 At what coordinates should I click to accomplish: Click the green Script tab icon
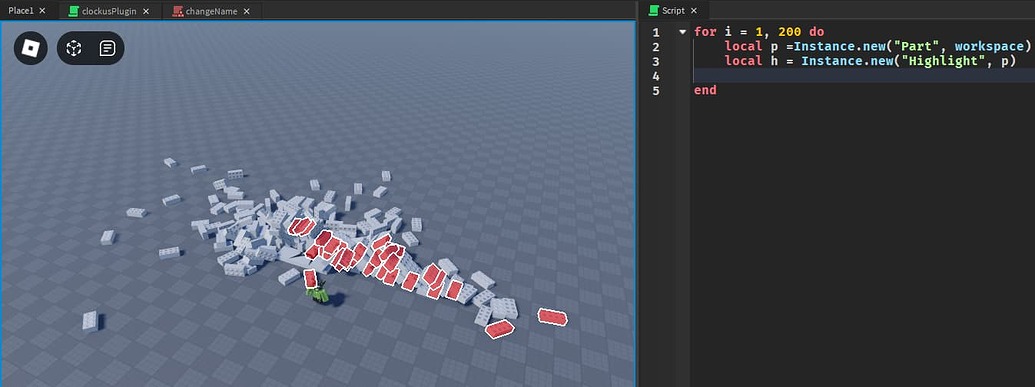[653, 11]
